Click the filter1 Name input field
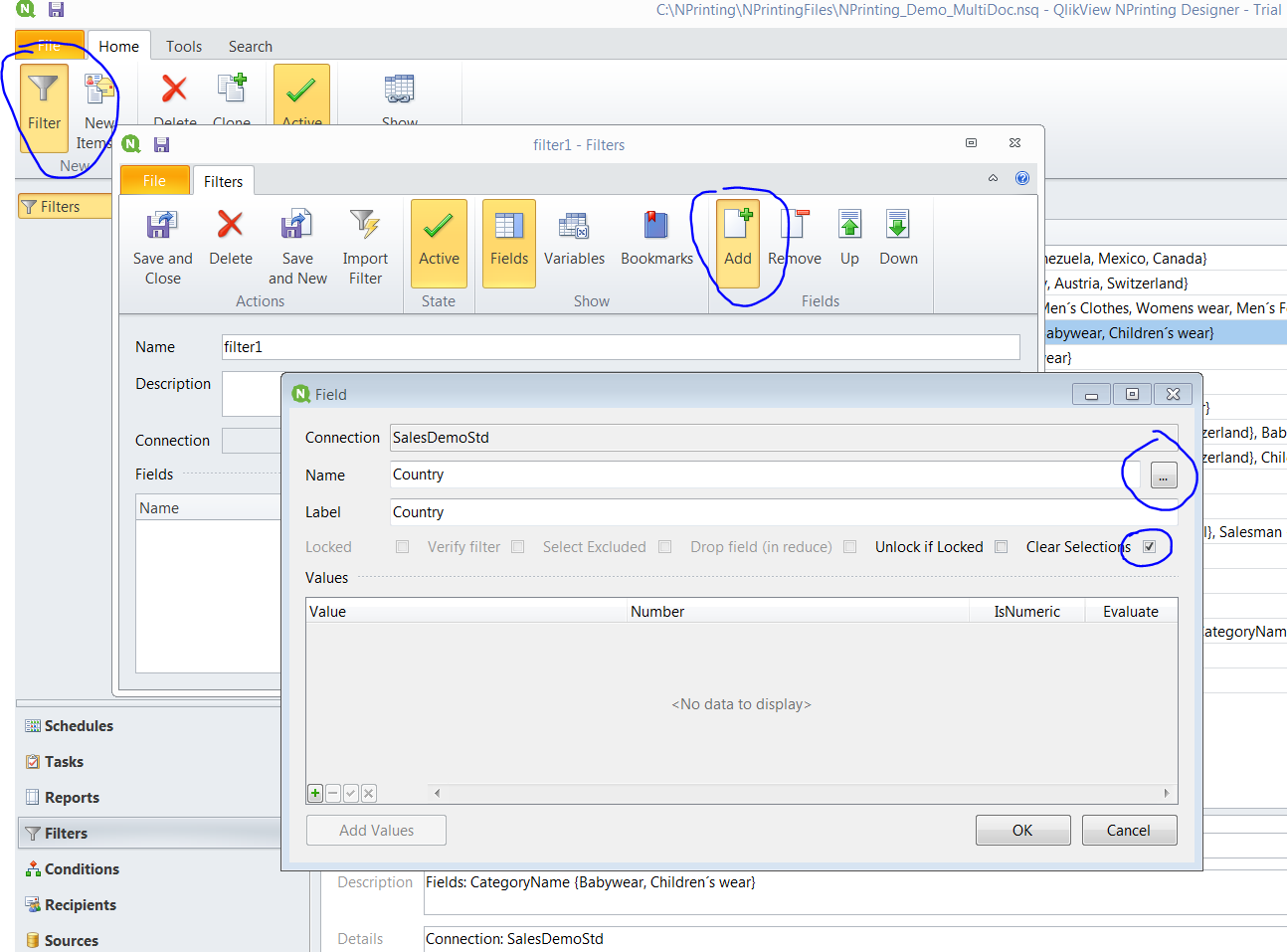Viewport: 1287px width, 952px height. (x=621, y=347)
